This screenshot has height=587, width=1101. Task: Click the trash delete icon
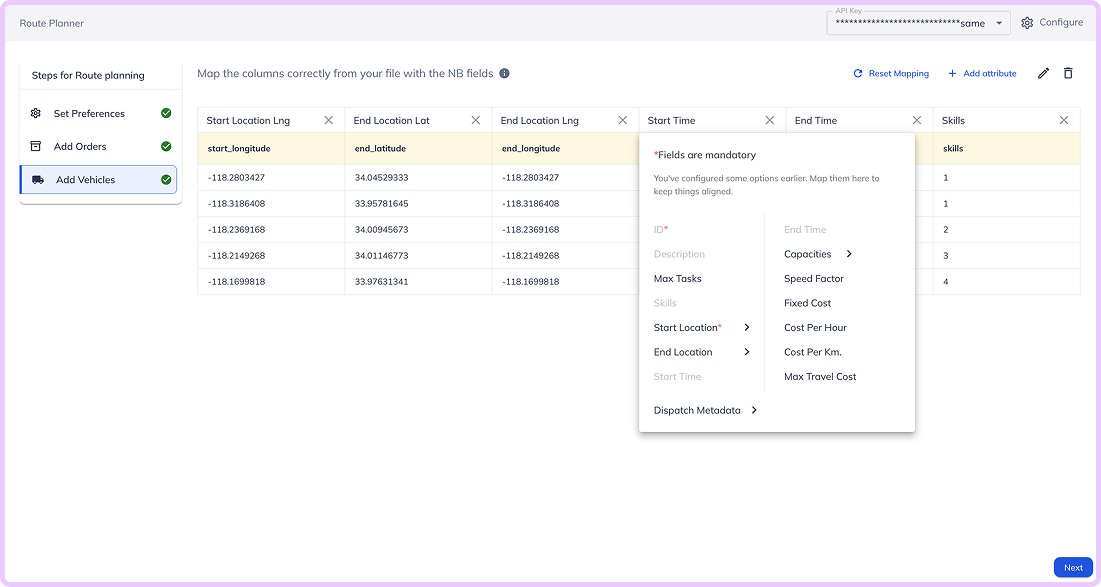click(x=1069, y=73)
